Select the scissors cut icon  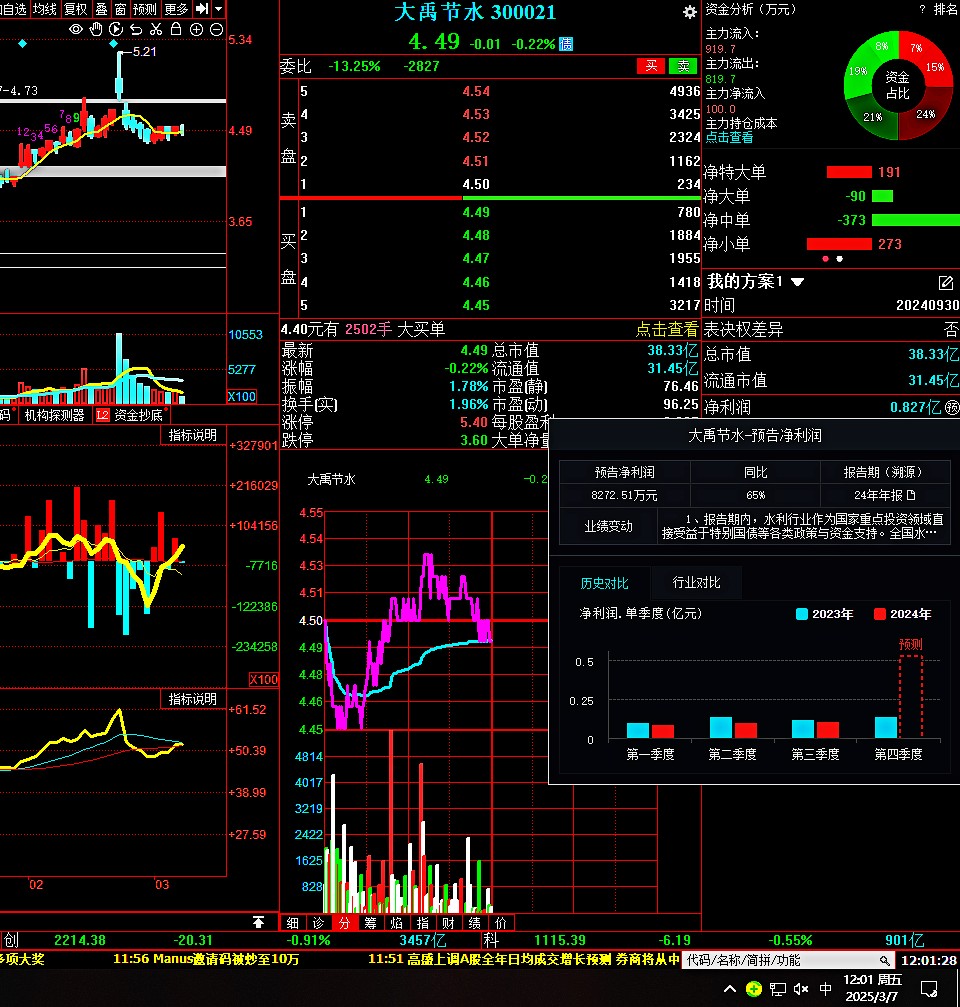point(156,30)
